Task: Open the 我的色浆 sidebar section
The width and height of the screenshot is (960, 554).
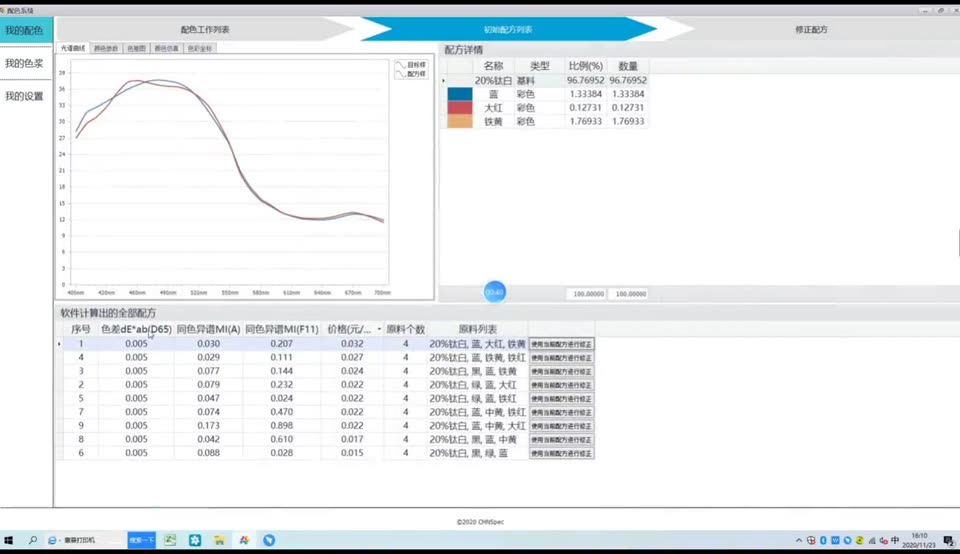Action: tap(24, 63)
